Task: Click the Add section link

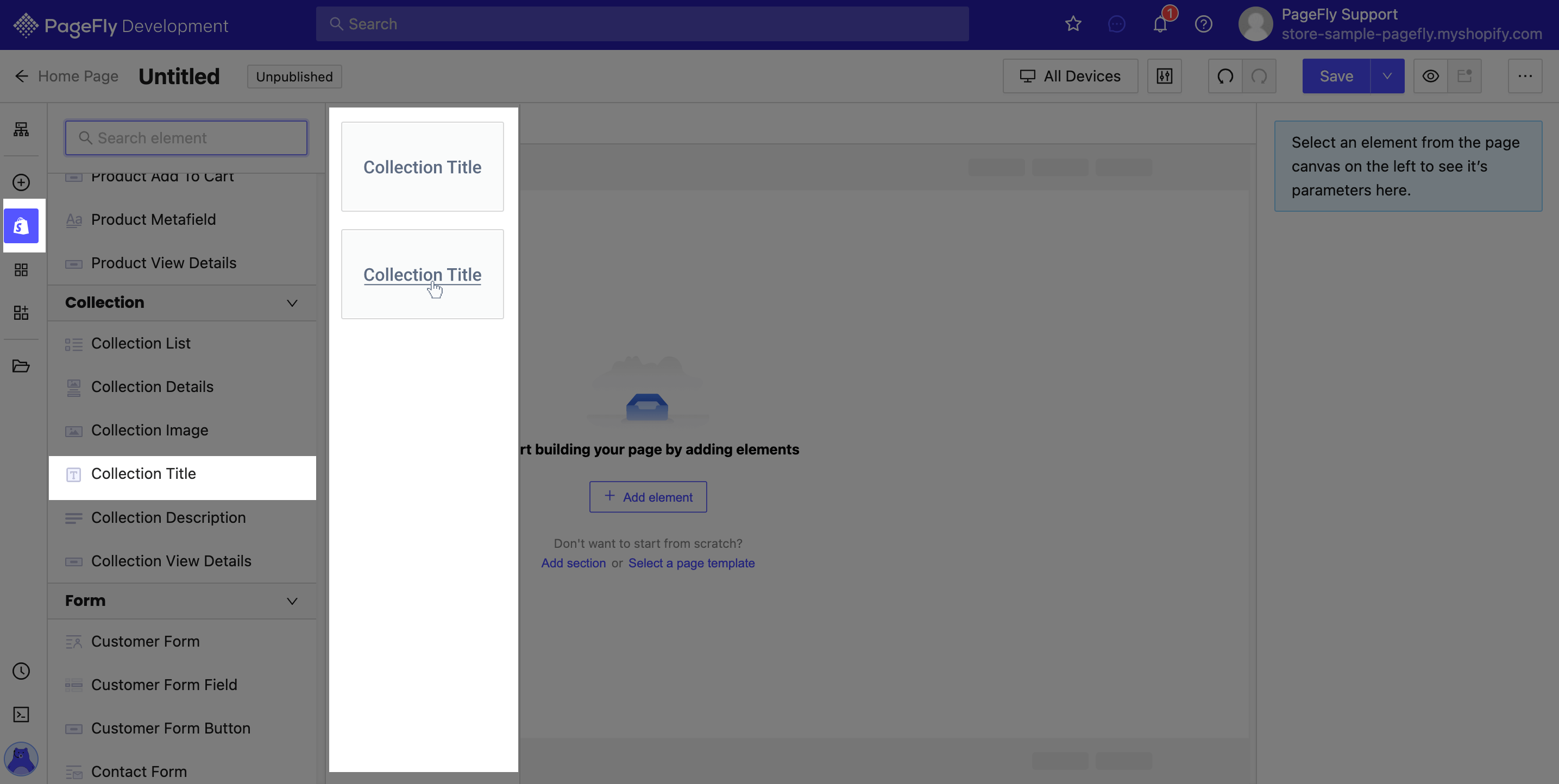Action: point(573,563)
